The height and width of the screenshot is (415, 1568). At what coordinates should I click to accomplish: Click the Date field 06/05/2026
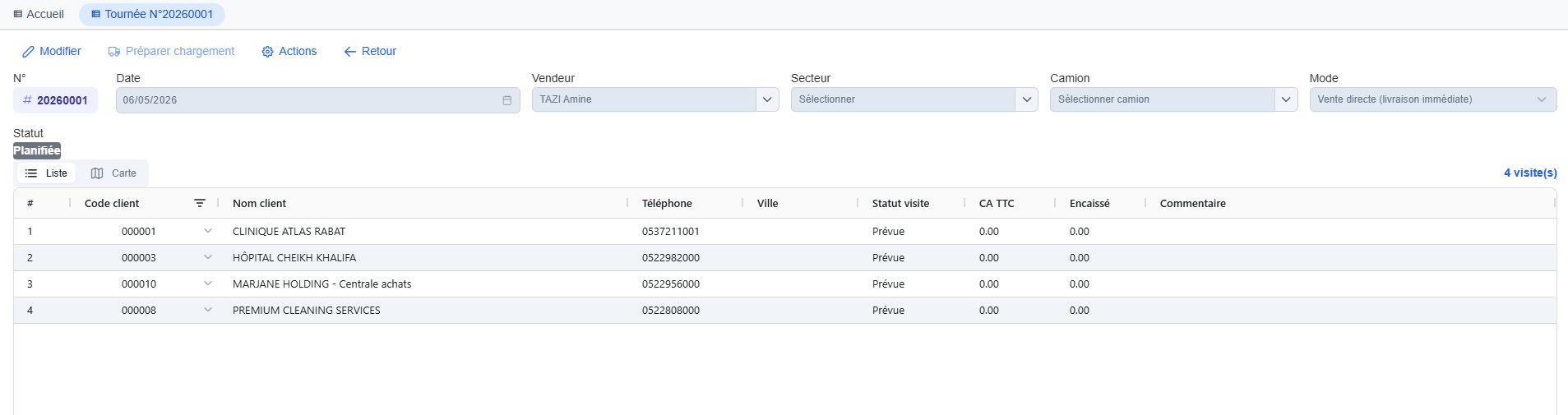coord(317,100)
